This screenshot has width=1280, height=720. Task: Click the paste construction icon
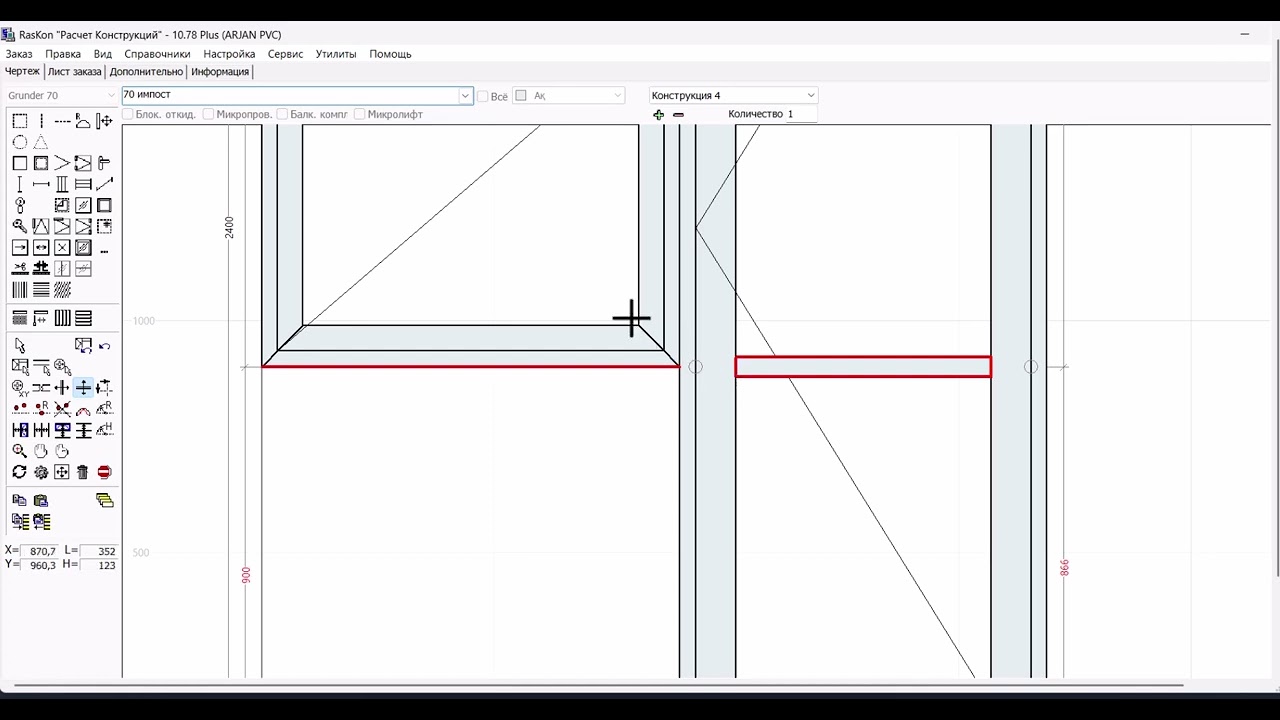tap(41, 500)
